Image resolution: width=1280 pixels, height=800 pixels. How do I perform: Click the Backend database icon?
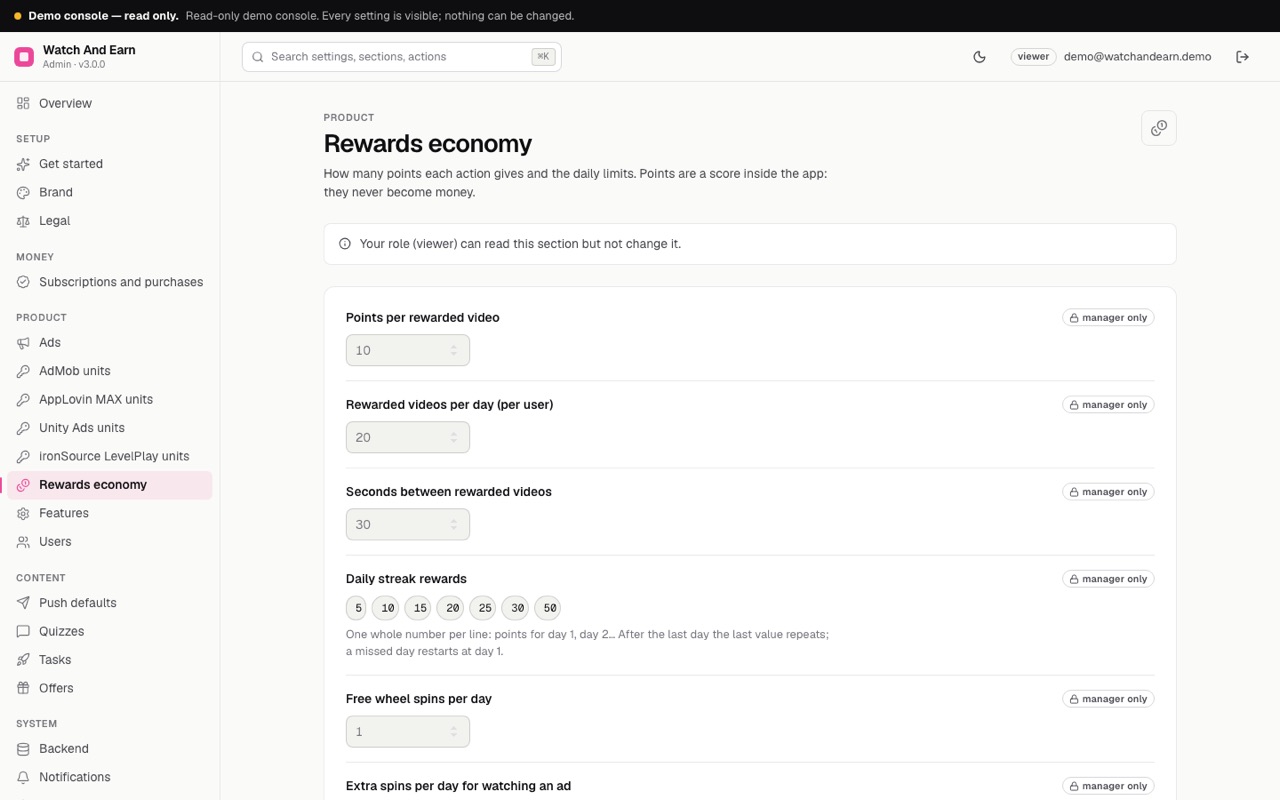coord(23,749)
